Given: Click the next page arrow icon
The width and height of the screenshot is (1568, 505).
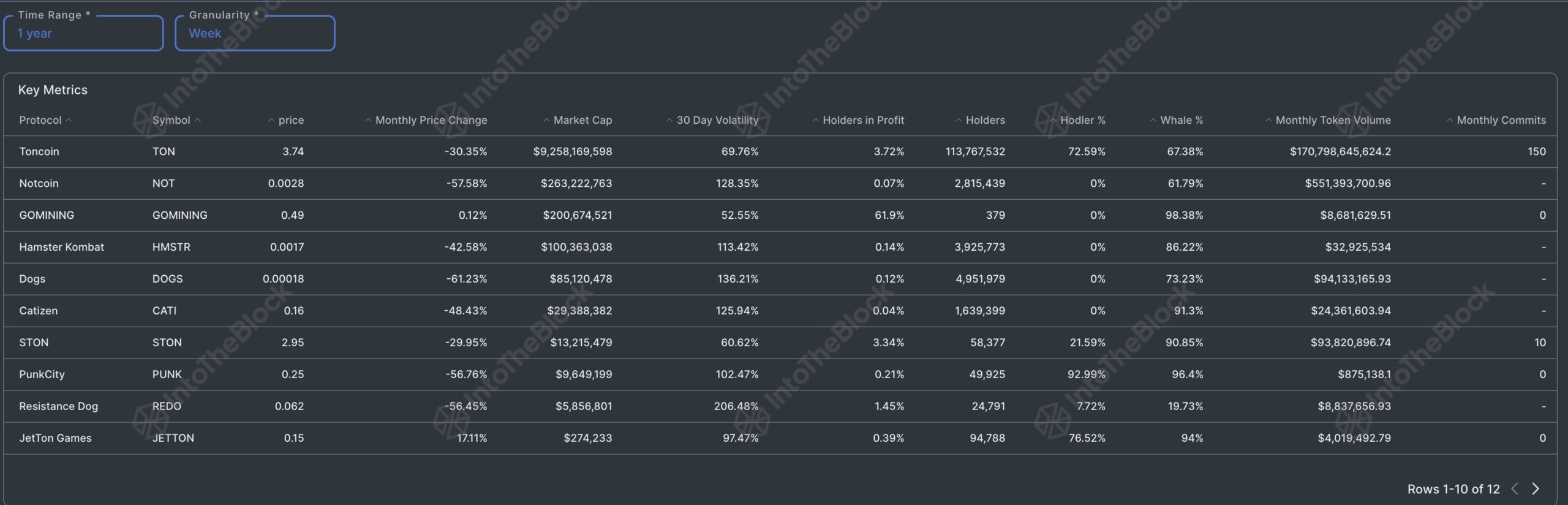Looking at the screenshot, I should click(x=1536, y=488).
